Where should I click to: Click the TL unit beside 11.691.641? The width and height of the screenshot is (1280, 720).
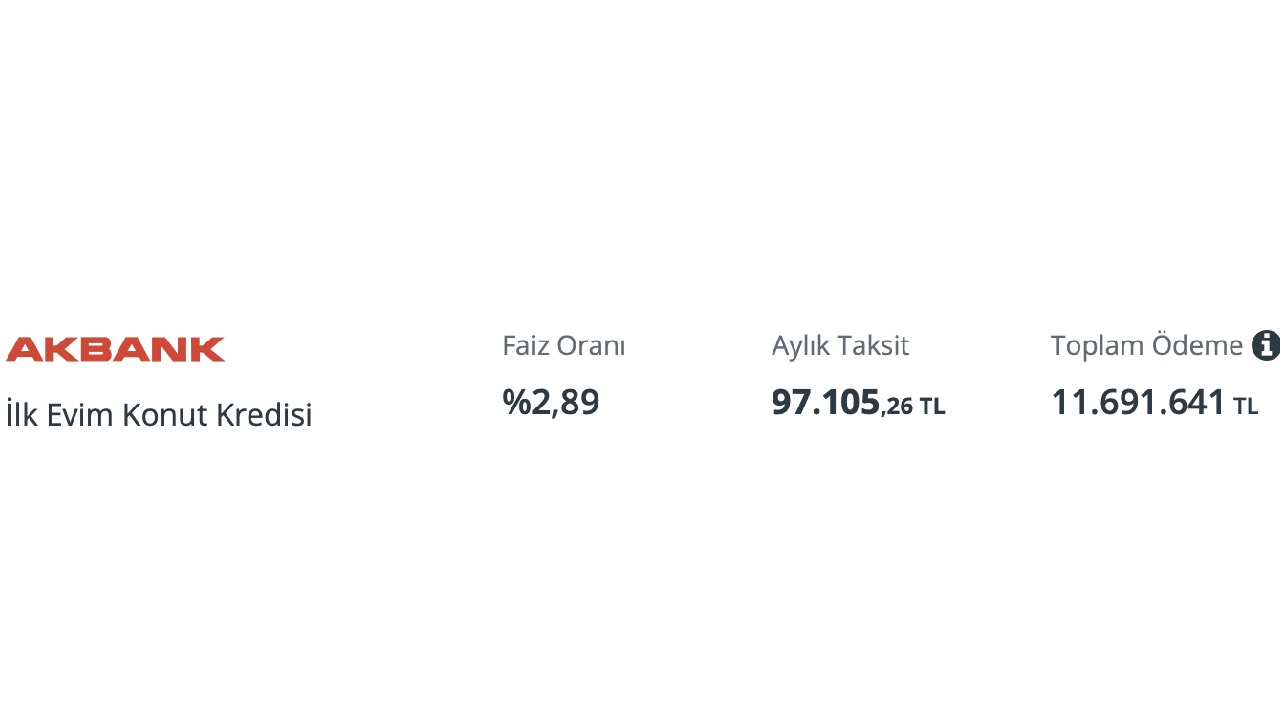pos(1246,406)
